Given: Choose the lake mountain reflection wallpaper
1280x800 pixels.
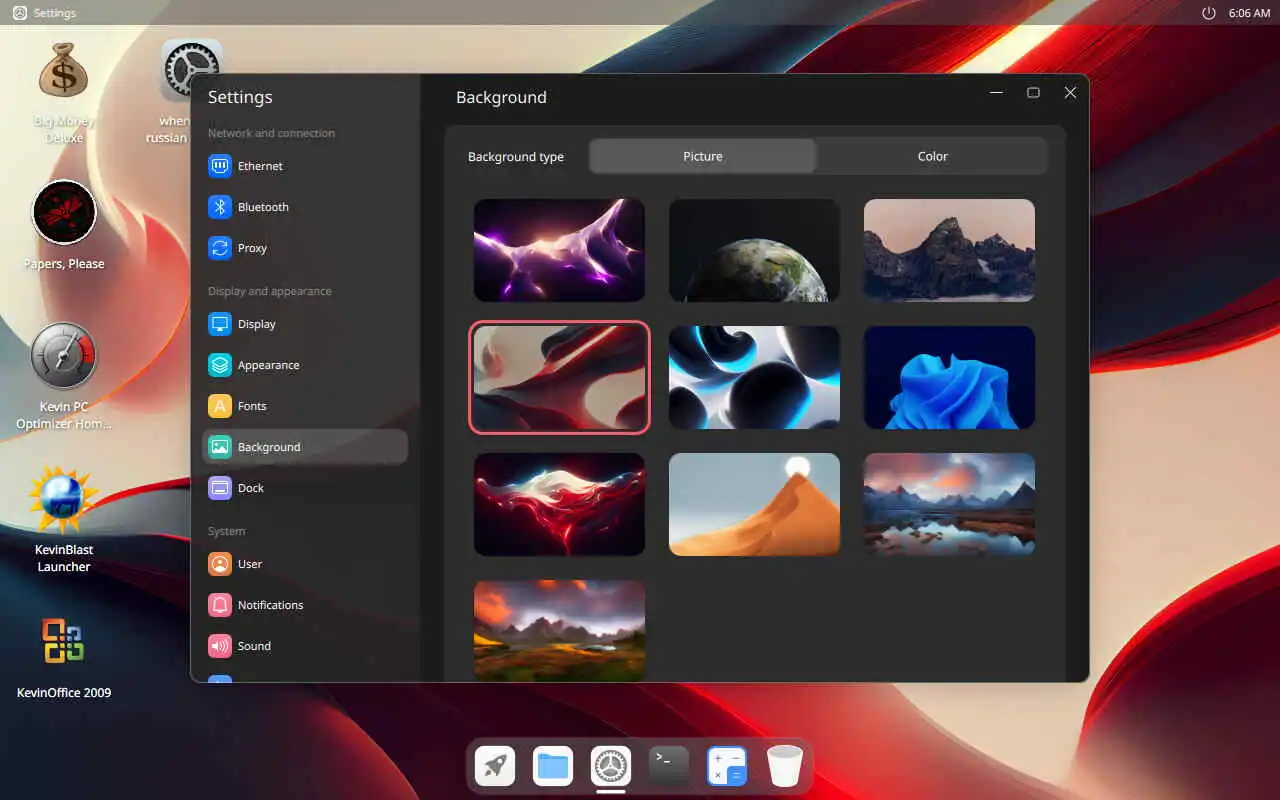Looking at the screenshot, I should (949, 504).
